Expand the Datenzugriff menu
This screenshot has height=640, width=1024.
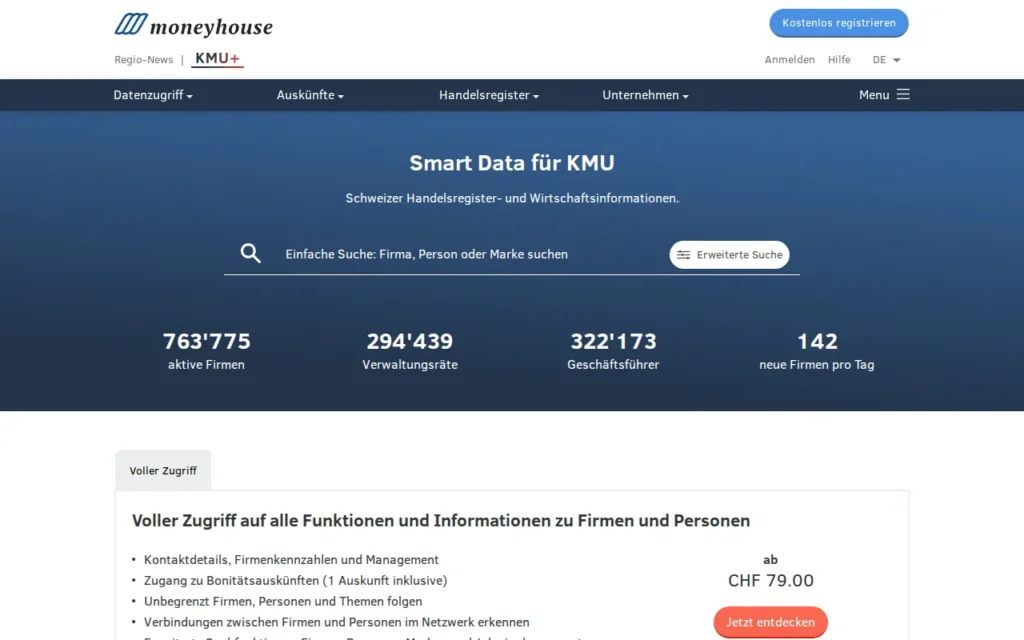tap(153, 95)
